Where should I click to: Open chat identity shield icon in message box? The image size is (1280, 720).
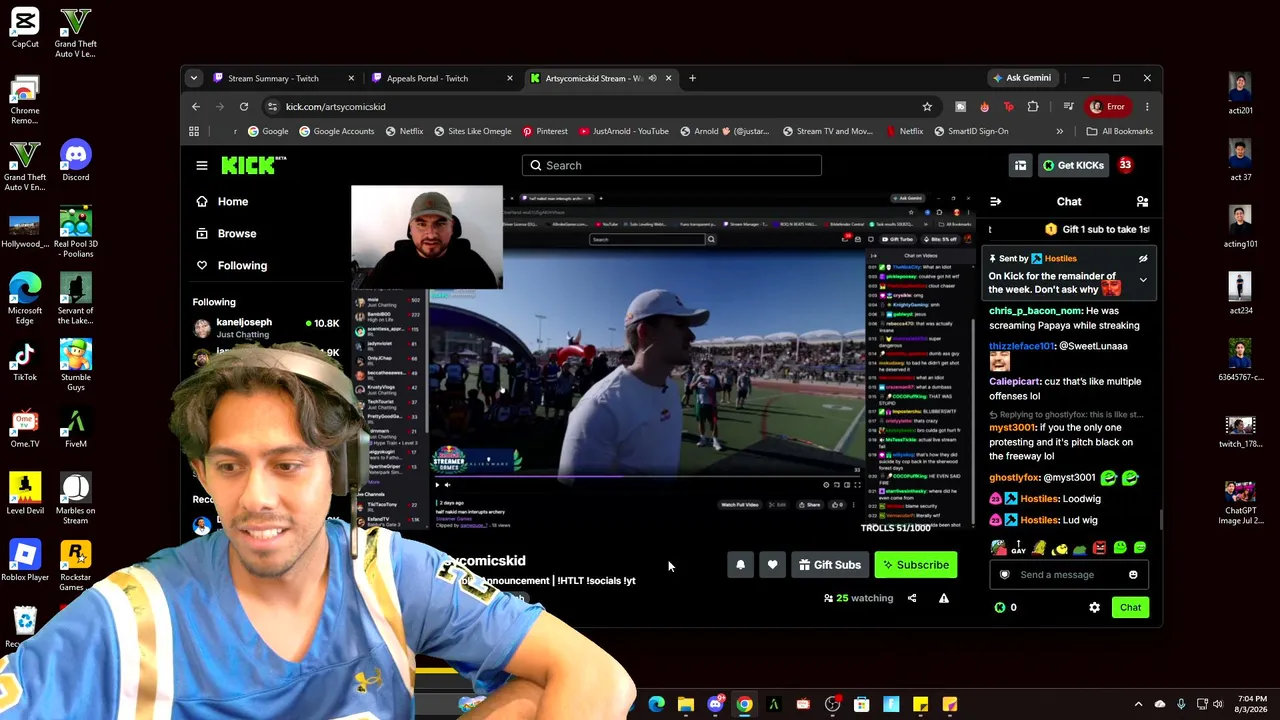click(x=1005, y=575)
